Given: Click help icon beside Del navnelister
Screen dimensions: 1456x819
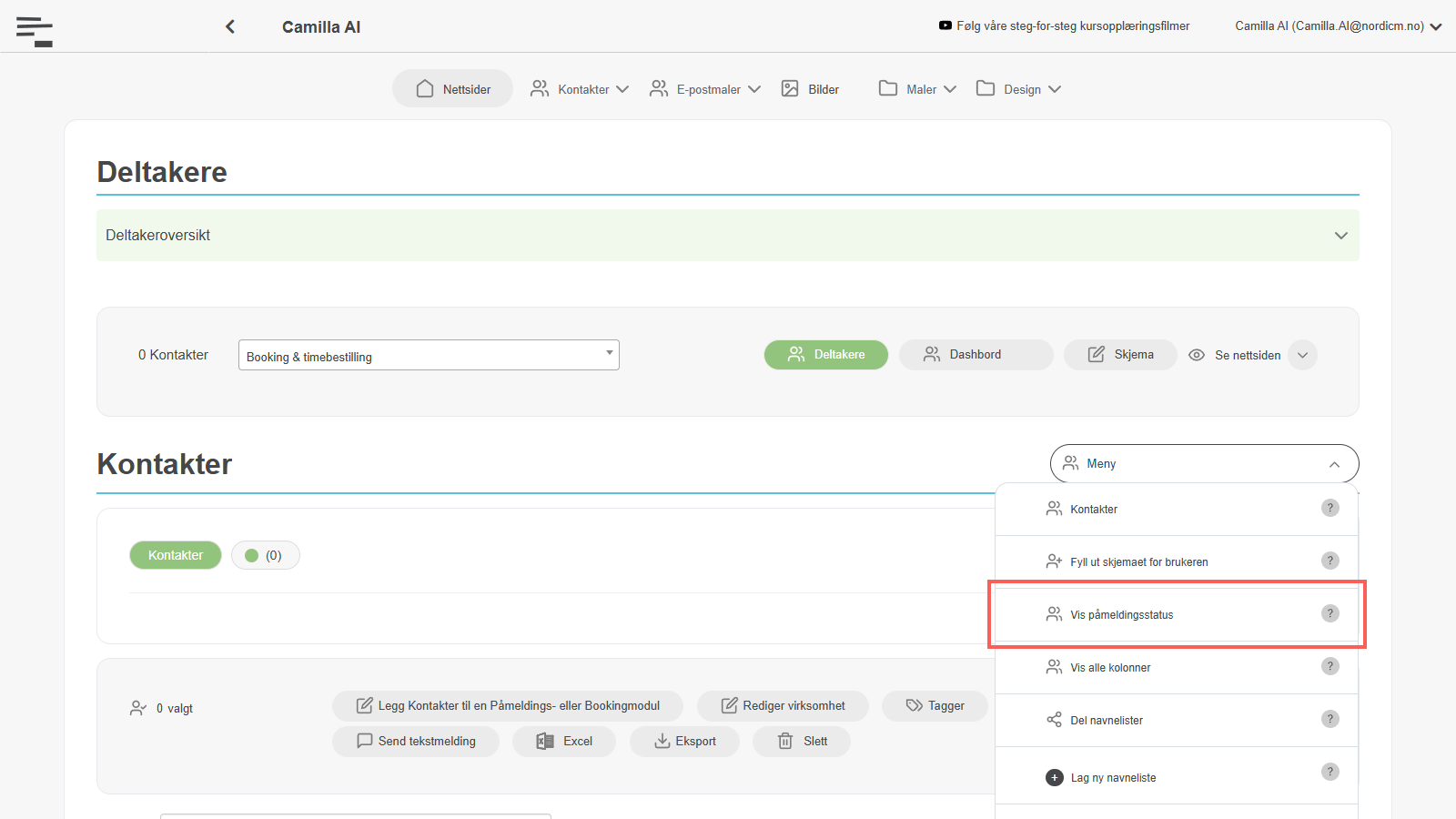Looking at the screenshot, I should (1330, 719).
